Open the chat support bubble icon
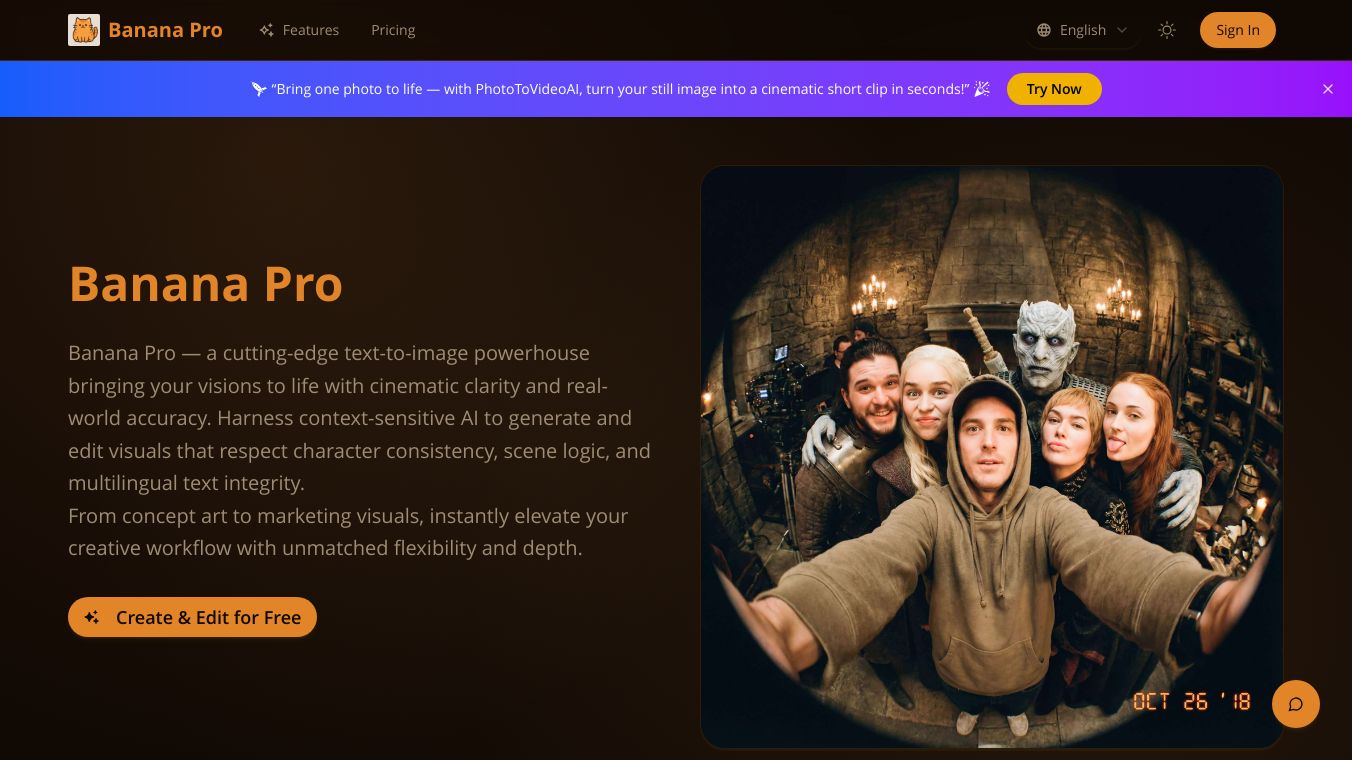 (x=1296, y=704)
